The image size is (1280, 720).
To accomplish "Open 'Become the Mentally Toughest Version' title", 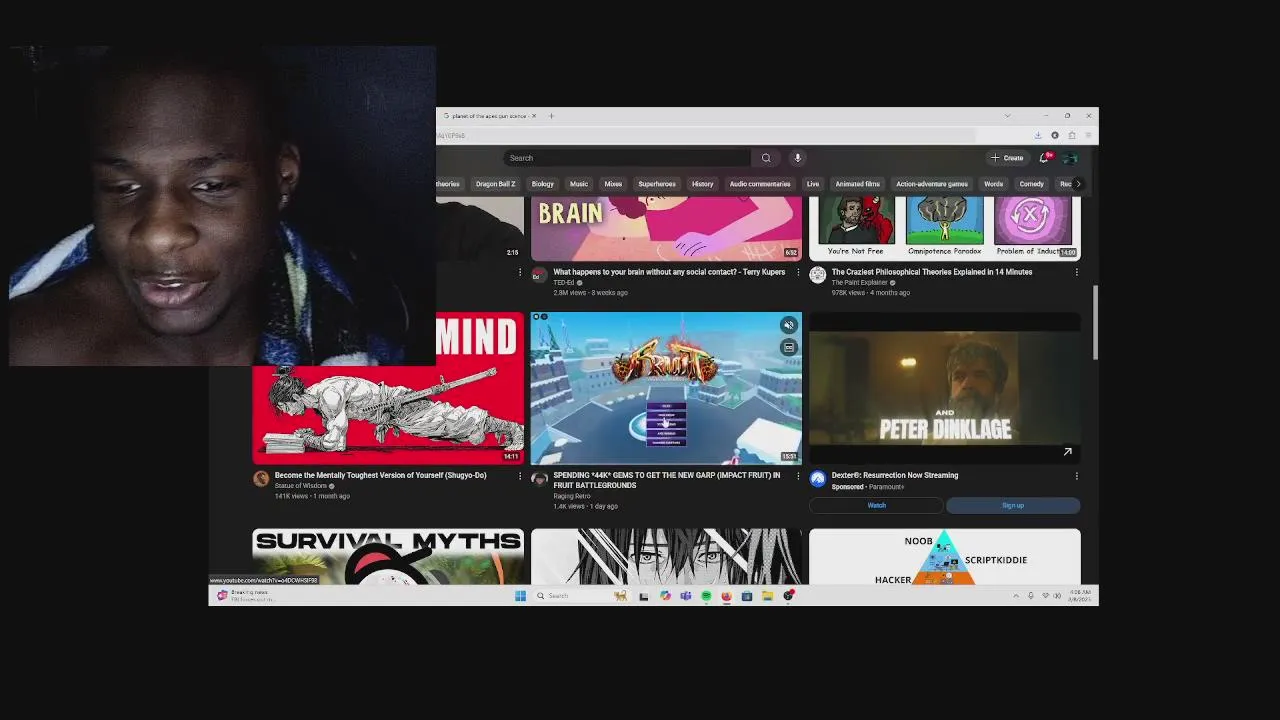I will pos(380,476).
